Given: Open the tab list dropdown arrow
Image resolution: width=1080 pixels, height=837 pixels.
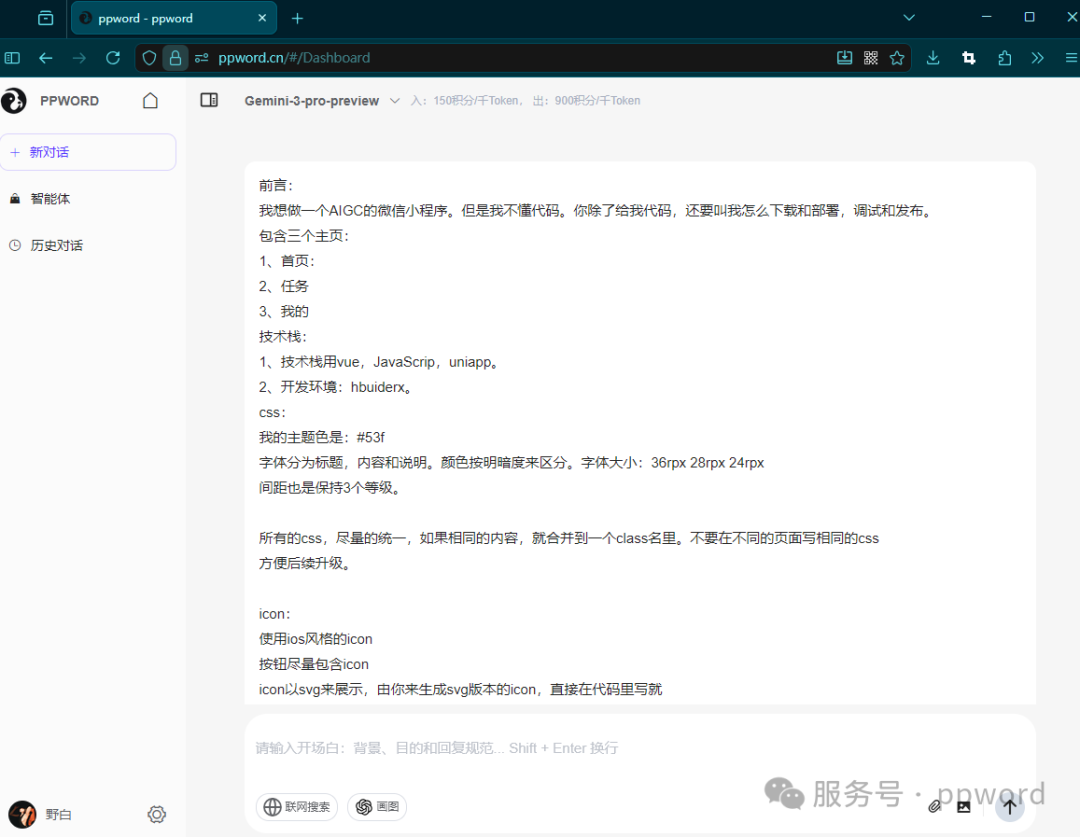Looking at the screenshot, I should [x=908, y=17].
